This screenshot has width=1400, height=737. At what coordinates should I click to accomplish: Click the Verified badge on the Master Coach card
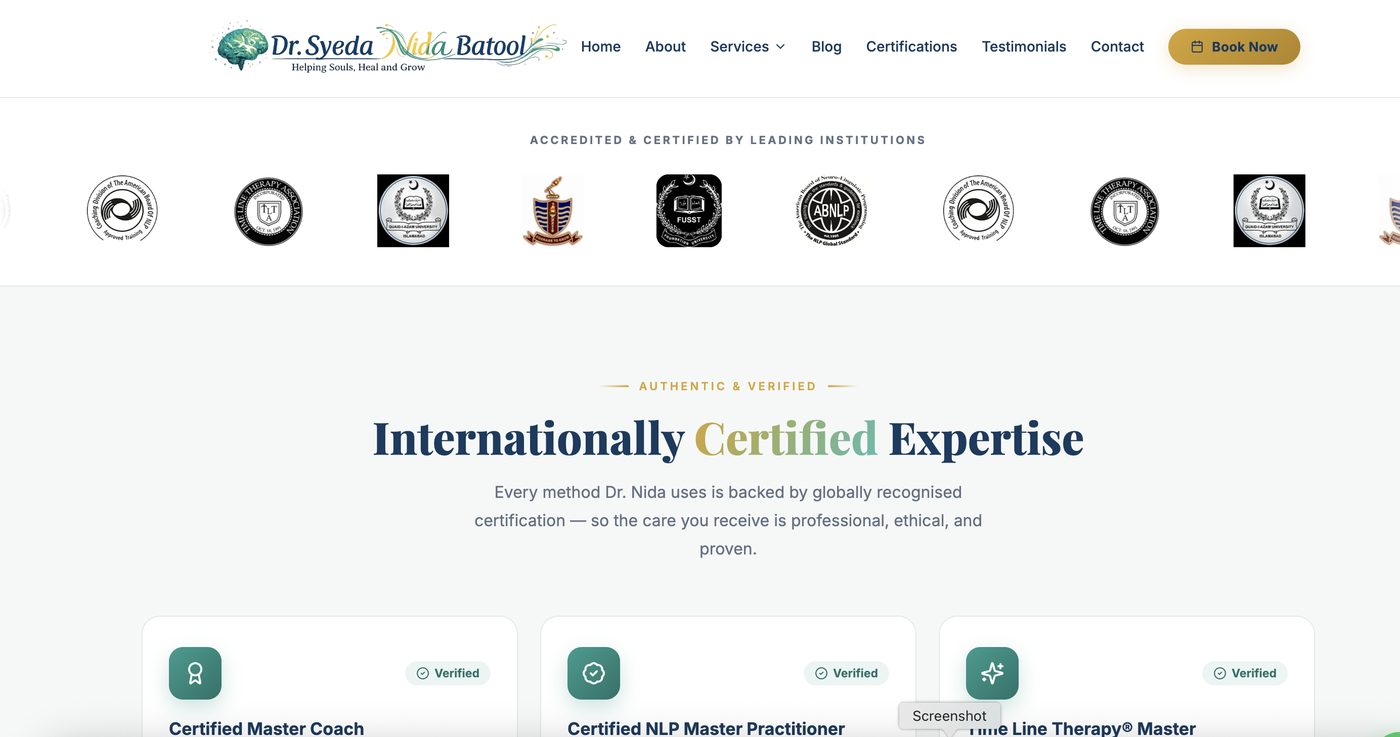[448, 673]
